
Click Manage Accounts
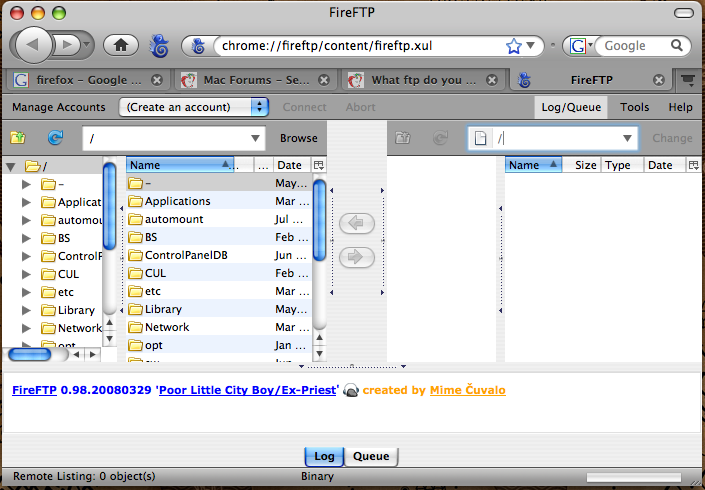(58, 107)
